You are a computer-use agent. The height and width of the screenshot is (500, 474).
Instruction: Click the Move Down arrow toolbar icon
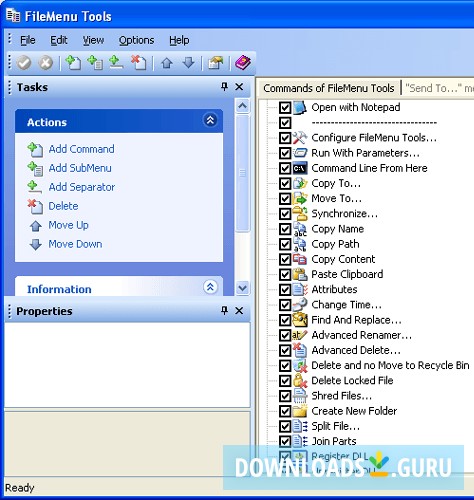(x=189, y=63)
